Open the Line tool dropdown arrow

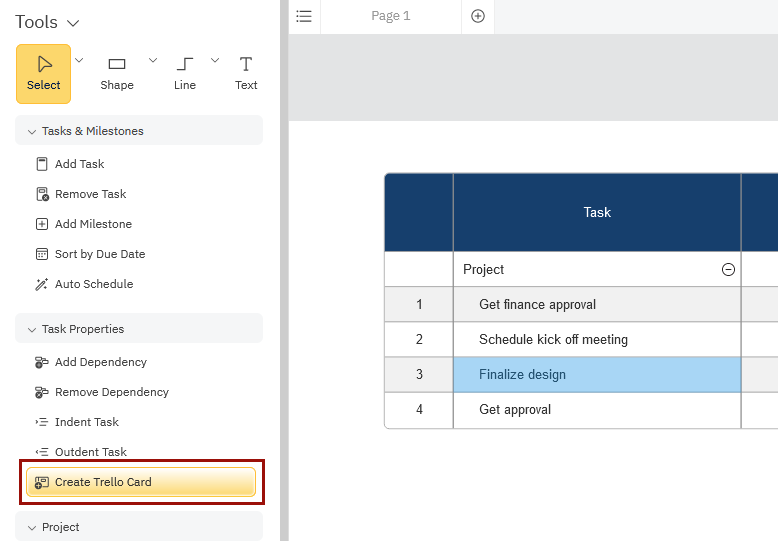coord(215,61)
